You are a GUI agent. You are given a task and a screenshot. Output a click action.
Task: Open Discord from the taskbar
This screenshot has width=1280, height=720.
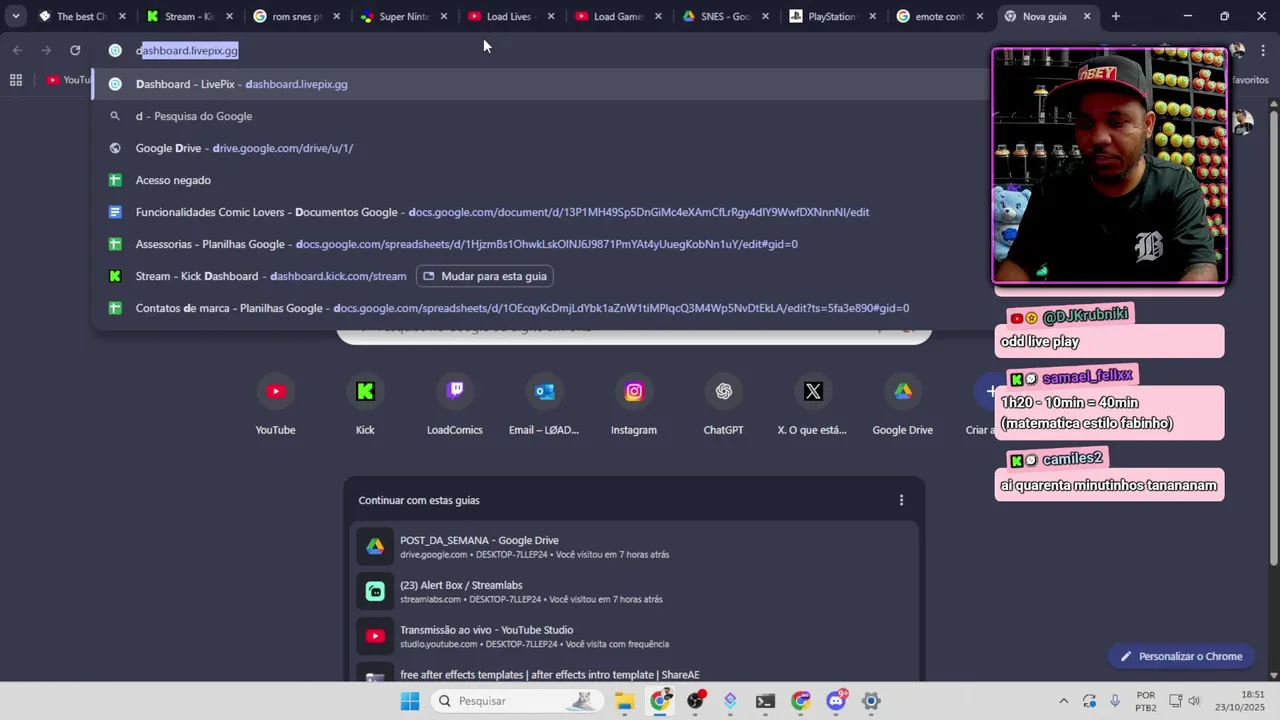point(836,701)
